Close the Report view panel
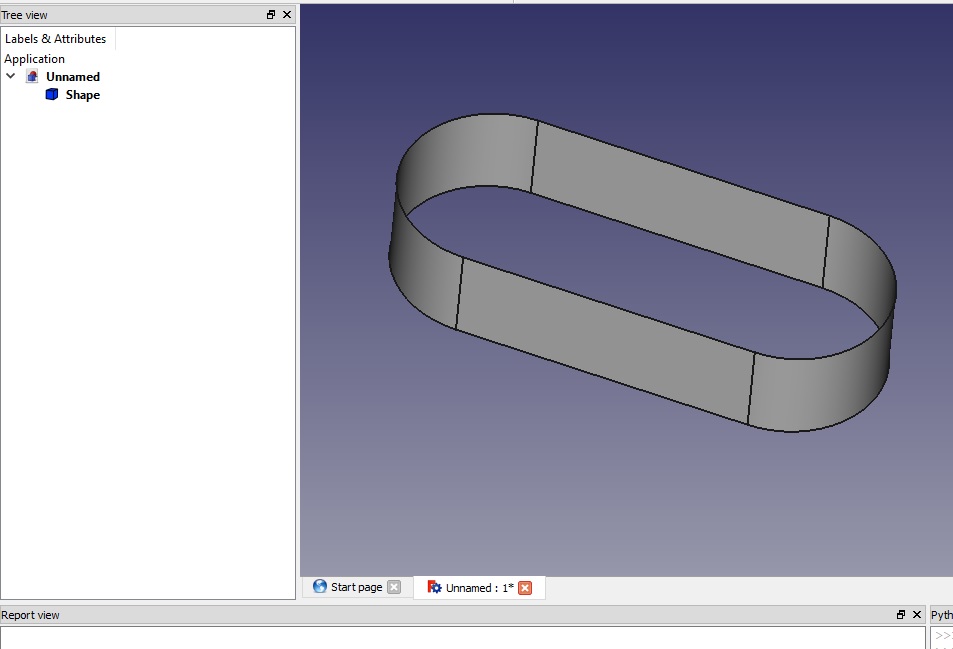953x649 pixels. coord(917,614)
